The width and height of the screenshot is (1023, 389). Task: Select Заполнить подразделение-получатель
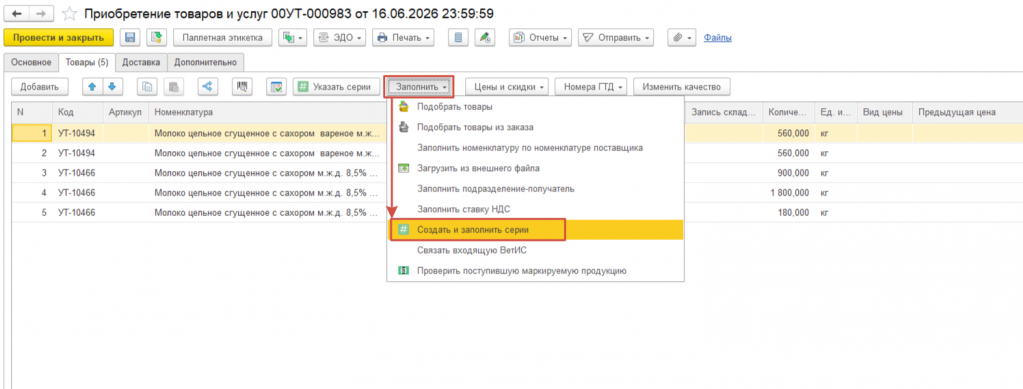(x=535, y=189)
